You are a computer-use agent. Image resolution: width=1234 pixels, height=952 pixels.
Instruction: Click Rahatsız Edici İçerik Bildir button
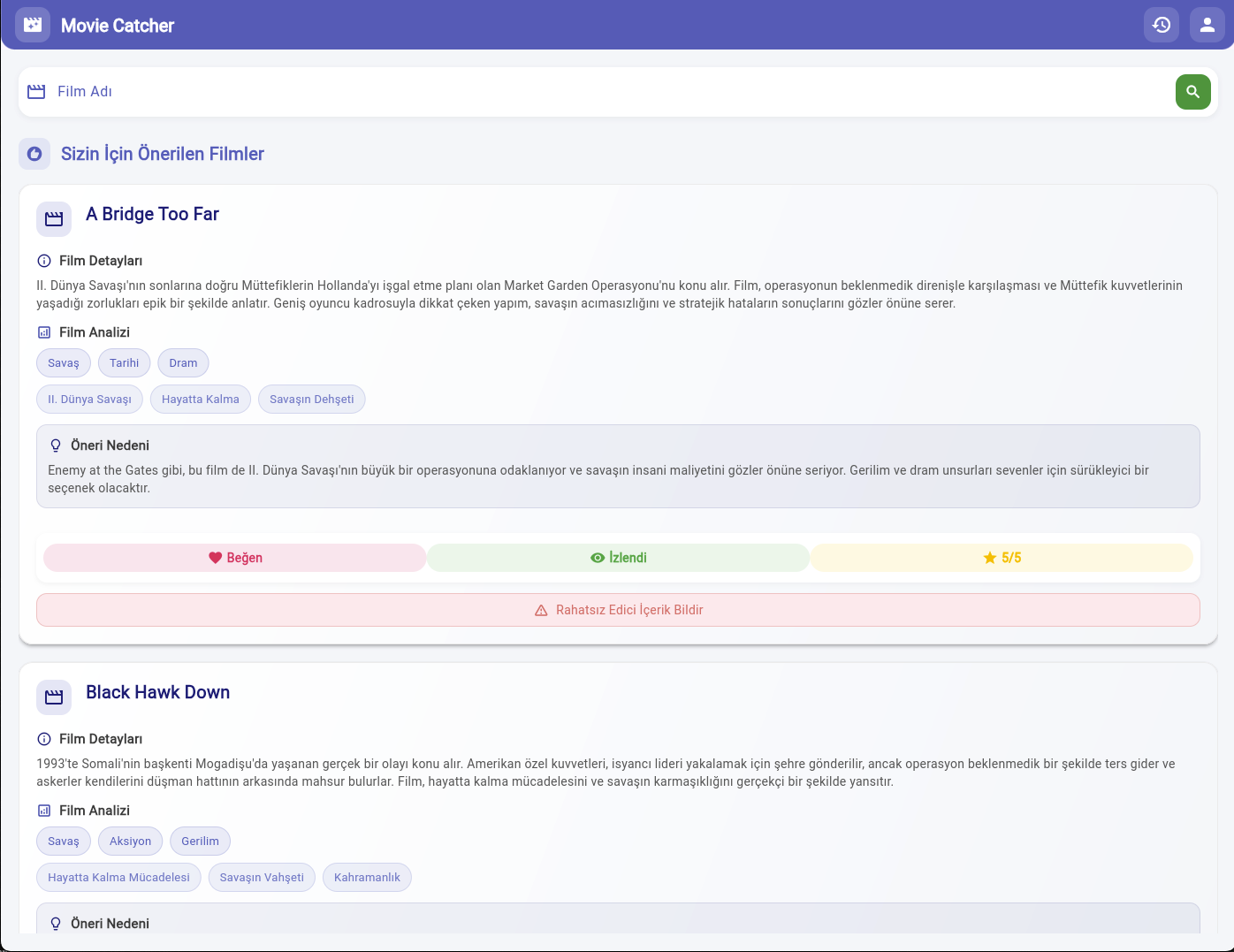click(x=618, y=610)
